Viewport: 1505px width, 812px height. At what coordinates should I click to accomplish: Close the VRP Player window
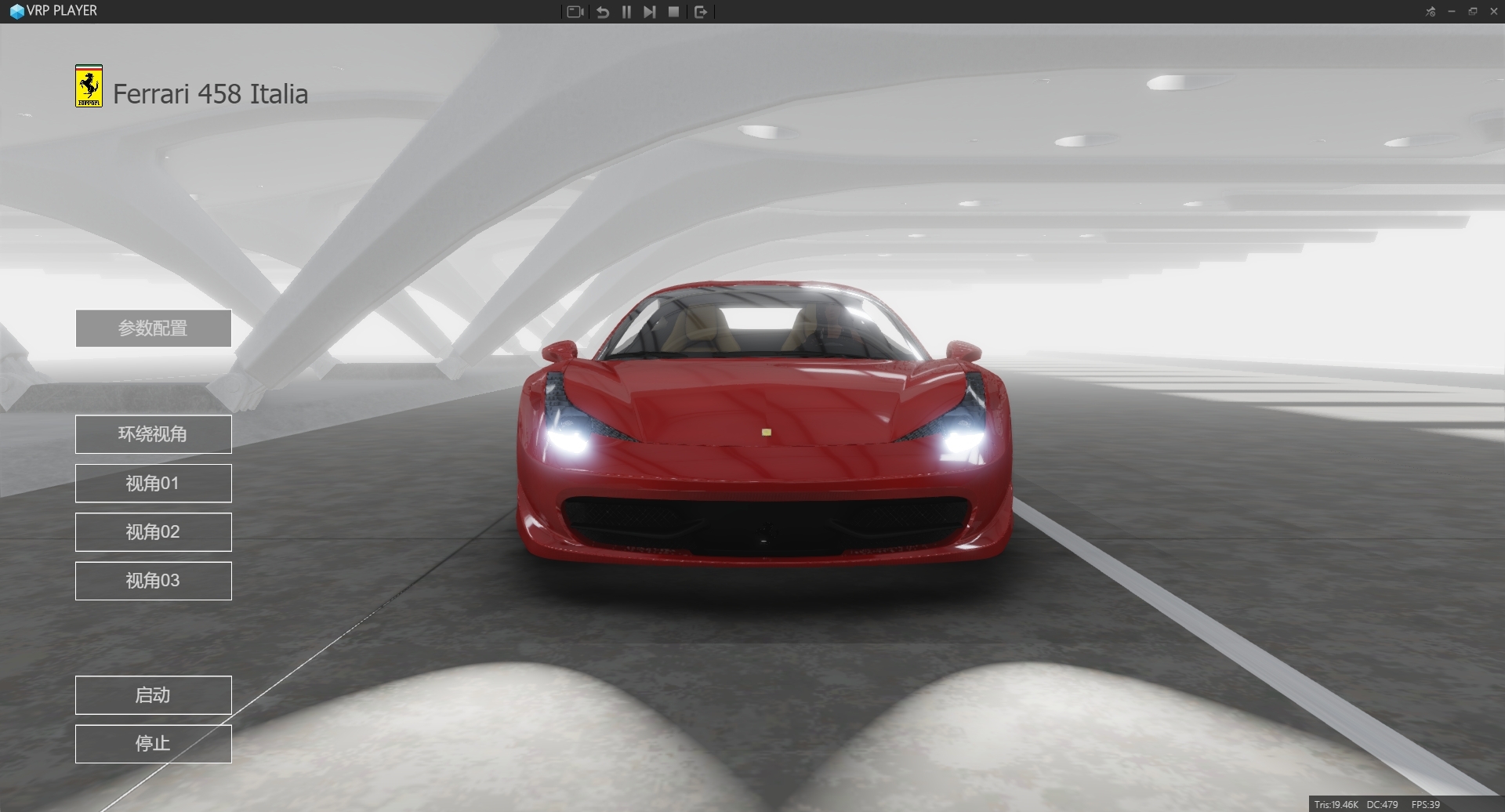(1494, 12)
